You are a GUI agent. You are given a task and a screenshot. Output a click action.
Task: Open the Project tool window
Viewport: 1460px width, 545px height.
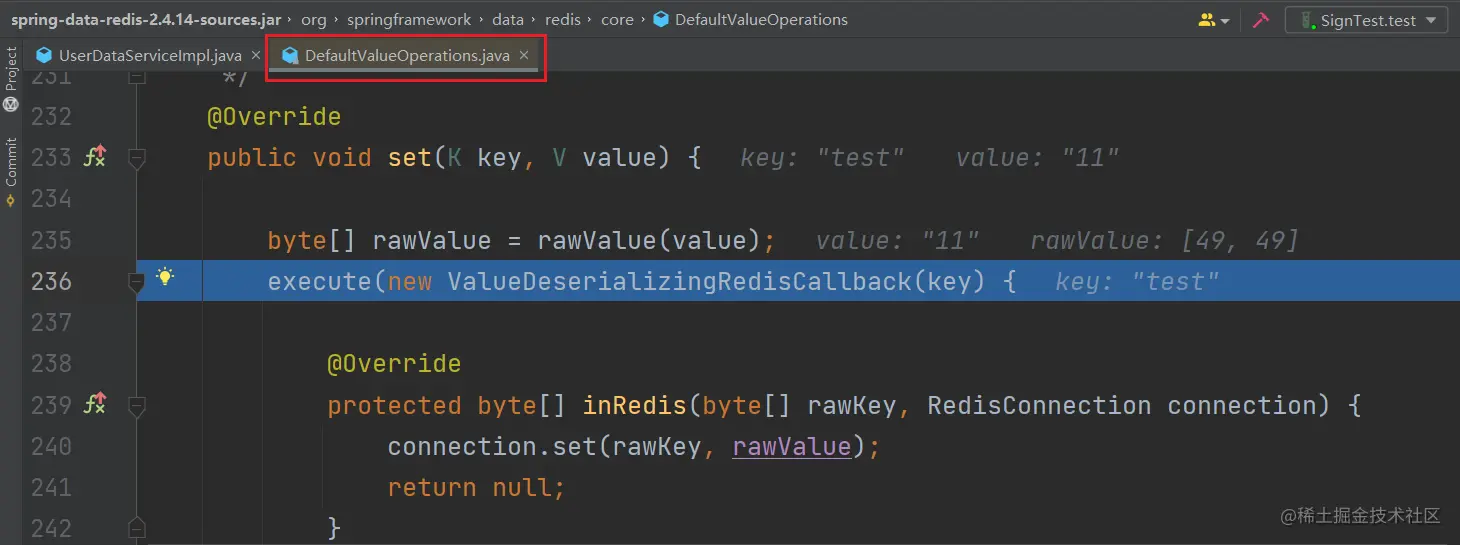click(11, 78)
